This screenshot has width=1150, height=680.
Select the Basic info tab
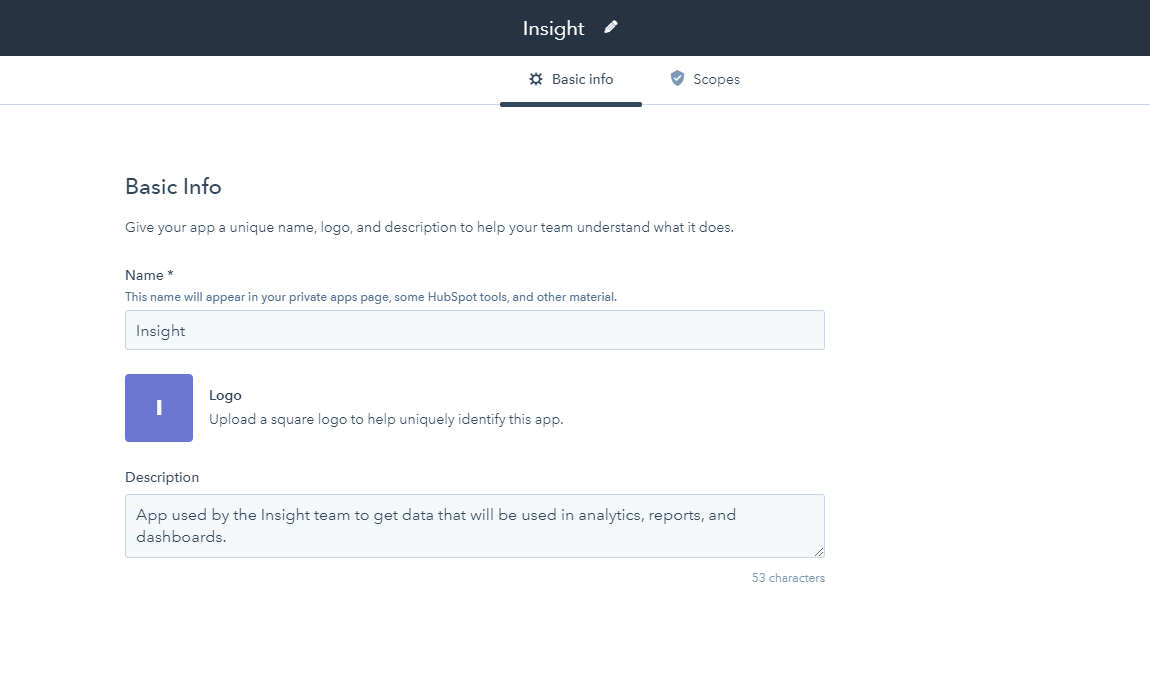(571, 78)
